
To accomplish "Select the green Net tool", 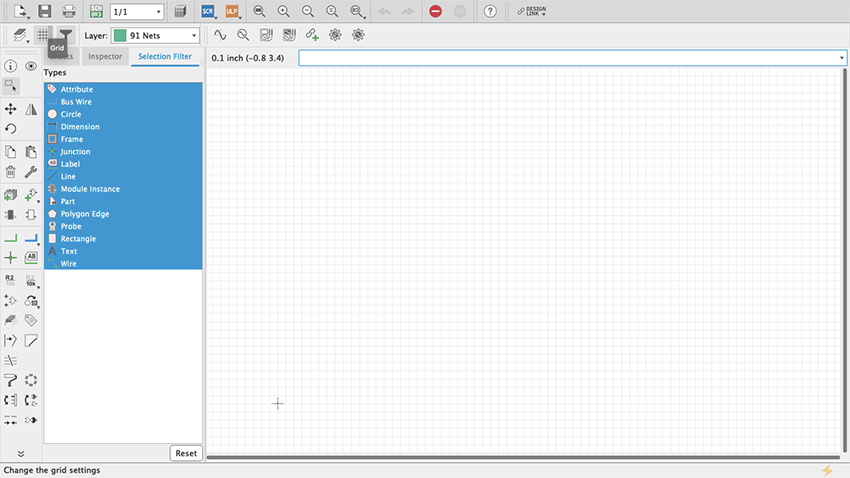I will click(10, 238).
